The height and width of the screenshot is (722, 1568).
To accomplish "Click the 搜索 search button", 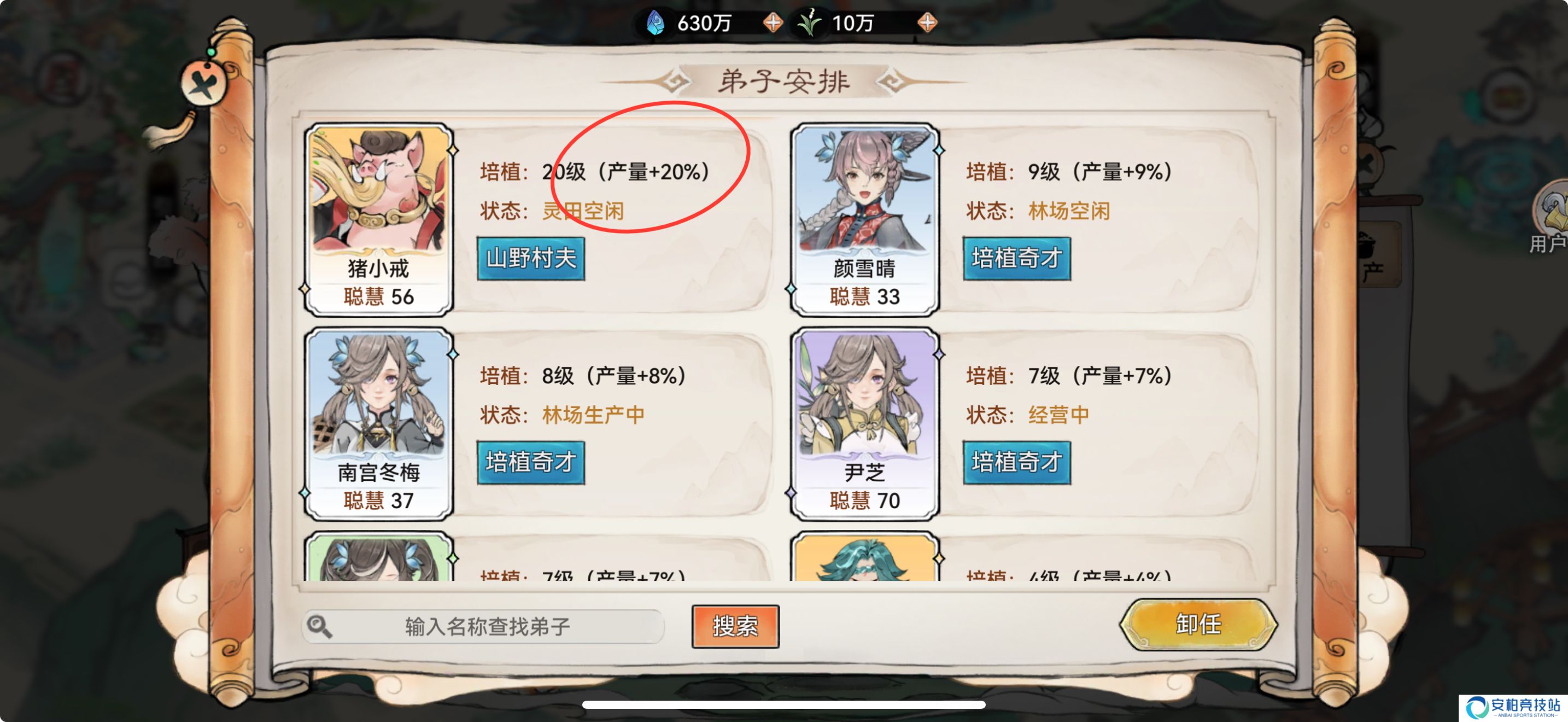I will click(735, 626).
